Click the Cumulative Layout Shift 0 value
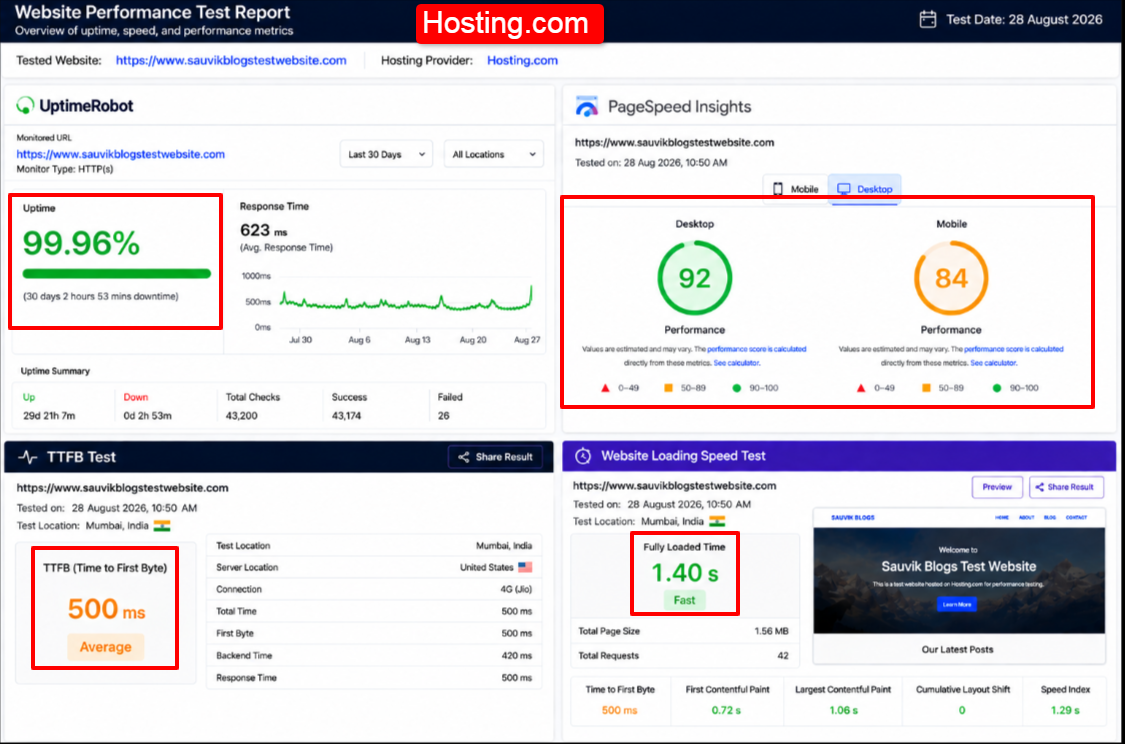 (962, 710)
